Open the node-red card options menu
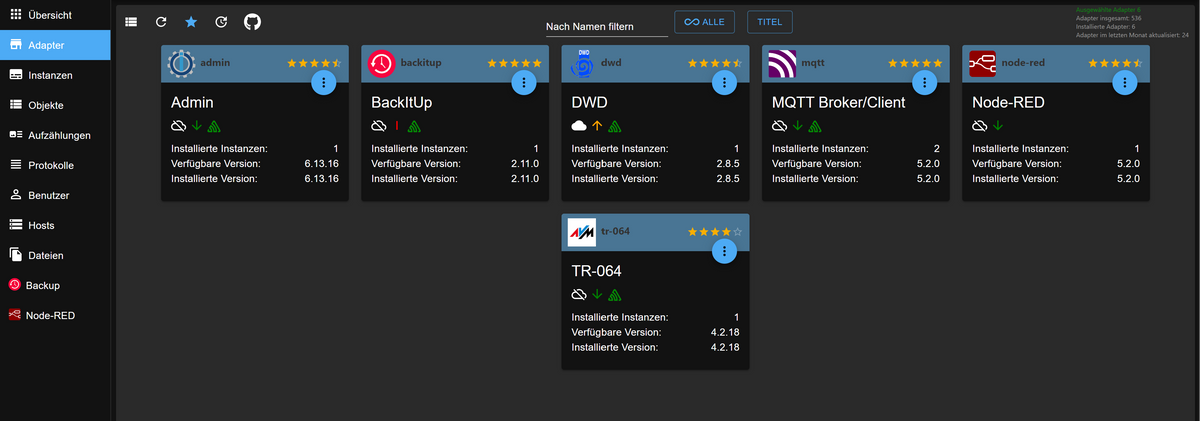Image resolution: width=1200 pixels, height=421 pixels. [x=1124, y=83]
